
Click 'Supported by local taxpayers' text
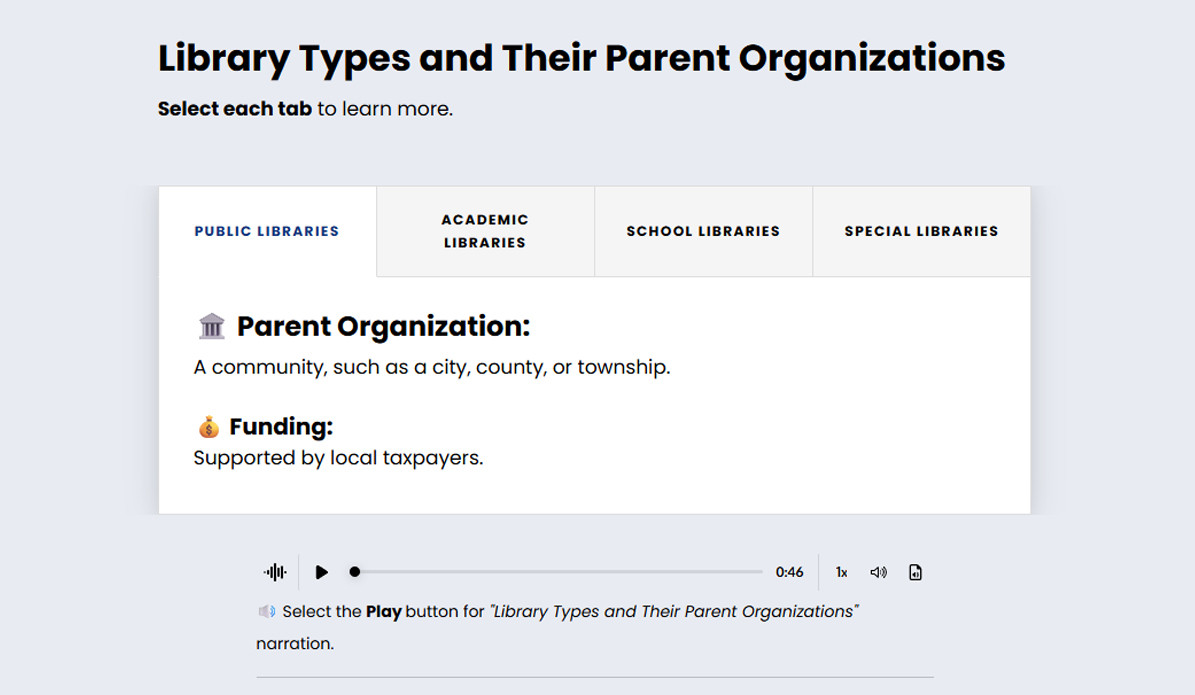[x=338, y=459]
